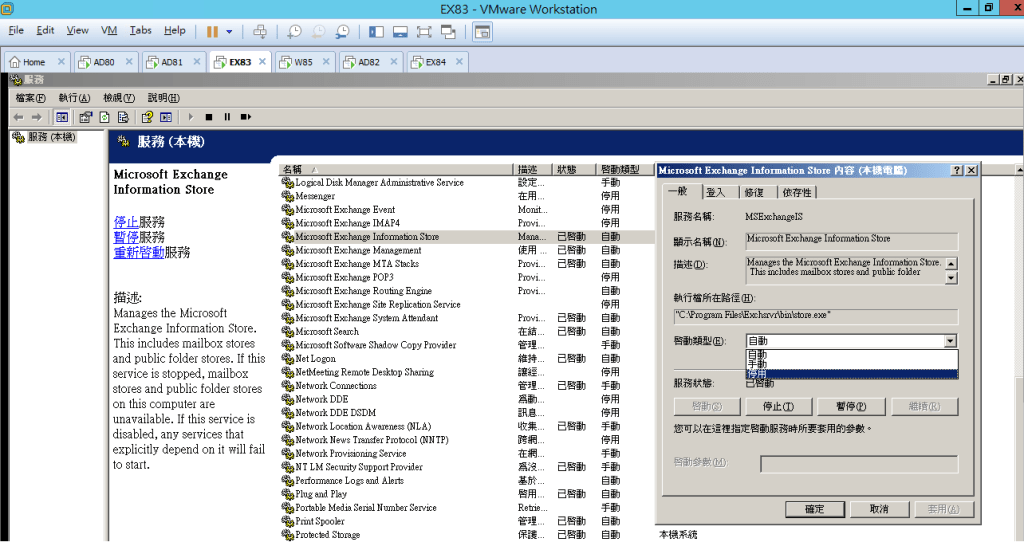The image size is (1024, 542).
Task: Click the services help question-mark icon
Action: 147,117
